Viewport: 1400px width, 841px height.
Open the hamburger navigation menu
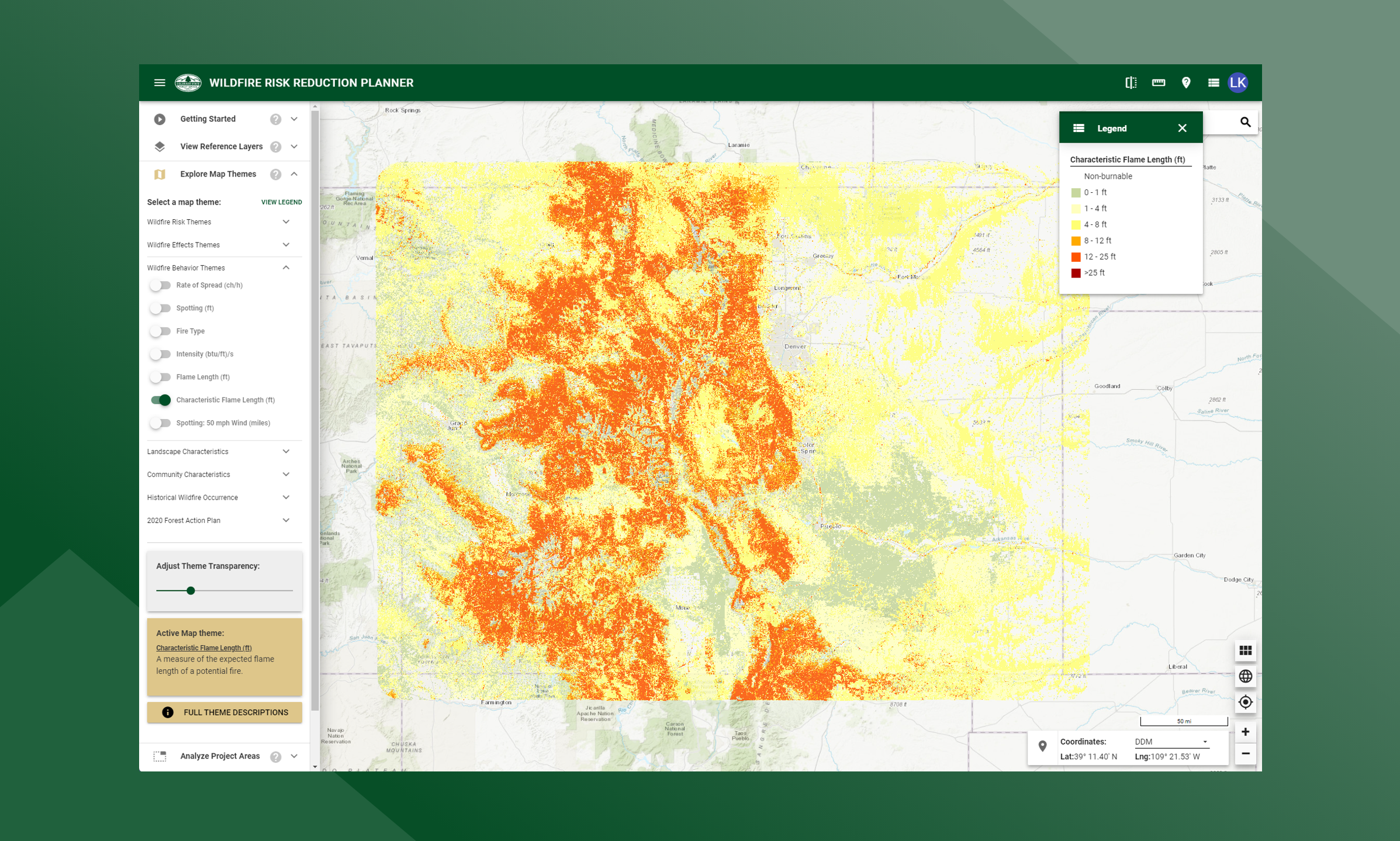coord(160,83)
